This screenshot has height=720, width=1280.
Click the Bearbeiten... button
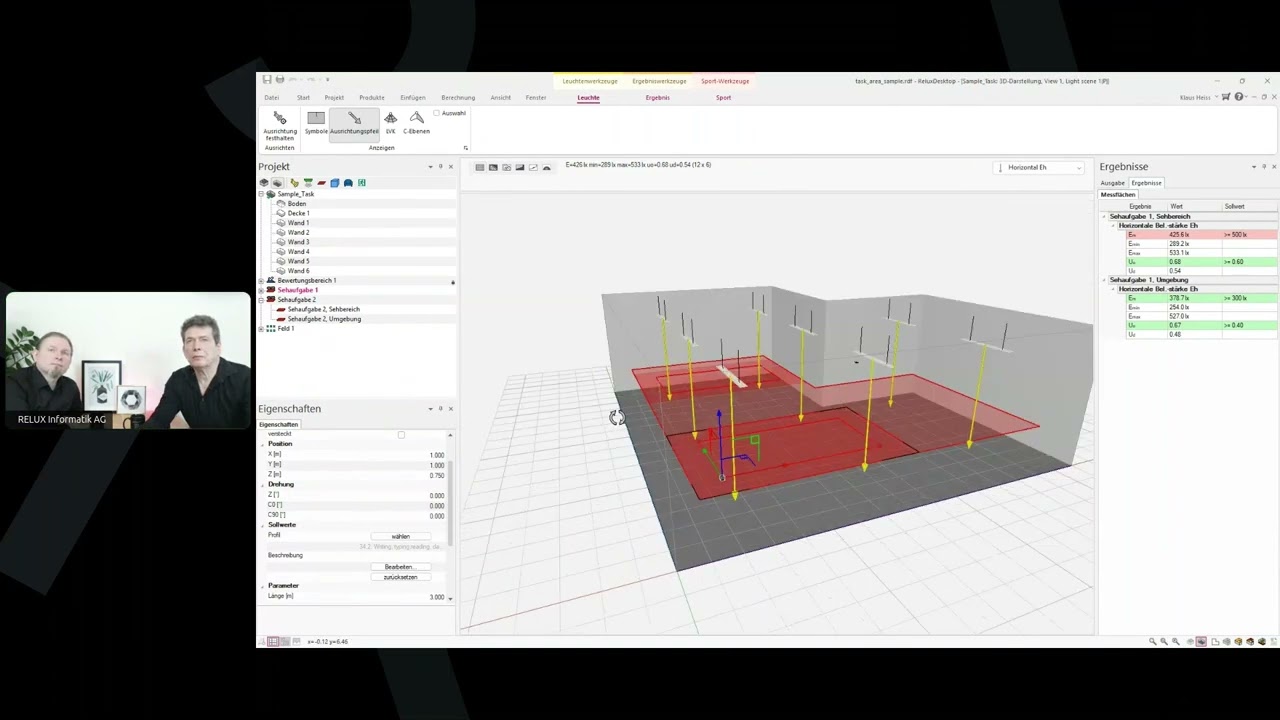(x=401, y=567)
